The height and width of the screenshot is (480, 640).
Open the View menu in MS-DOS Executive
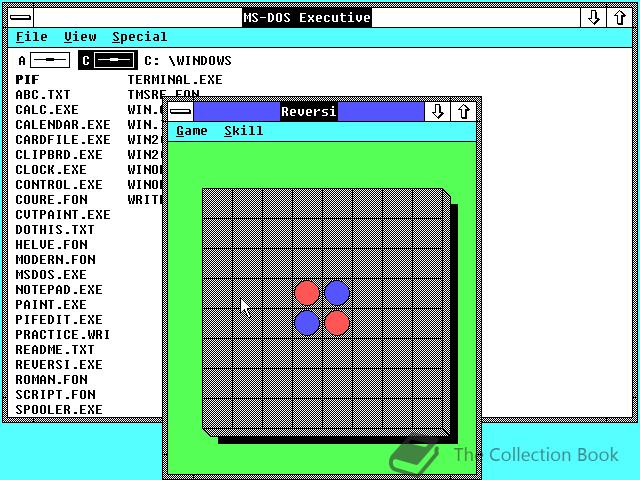pyautogui.click(x=80, y=37)
